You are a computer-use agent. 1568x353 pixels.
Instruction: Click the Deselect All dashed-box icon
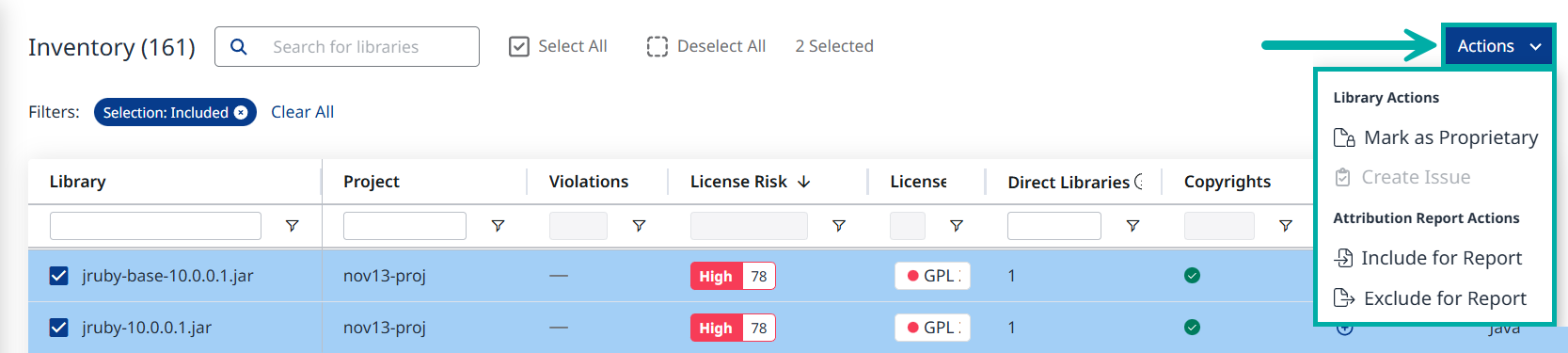(657, 46)
